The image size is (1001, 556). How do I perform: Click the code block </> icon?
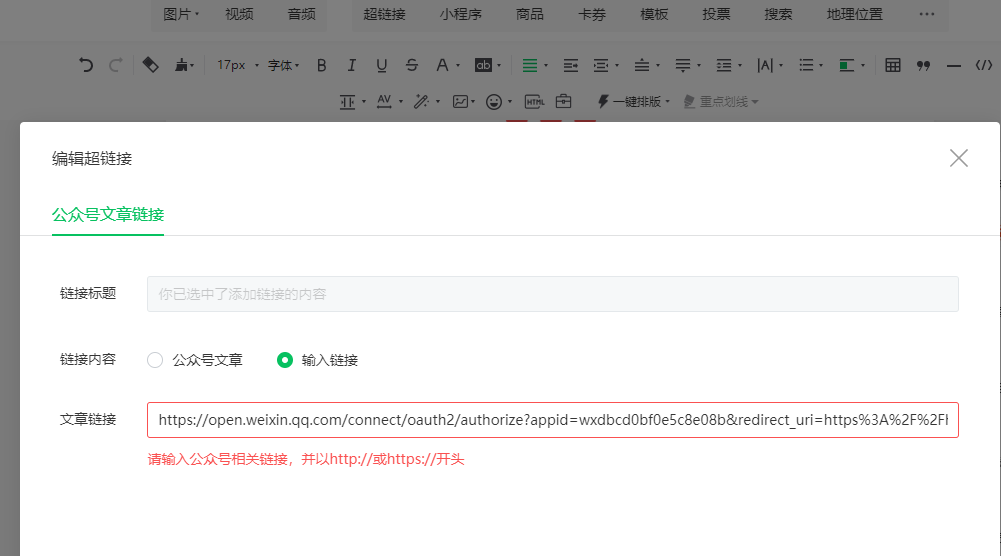click(x=984, y=65)
